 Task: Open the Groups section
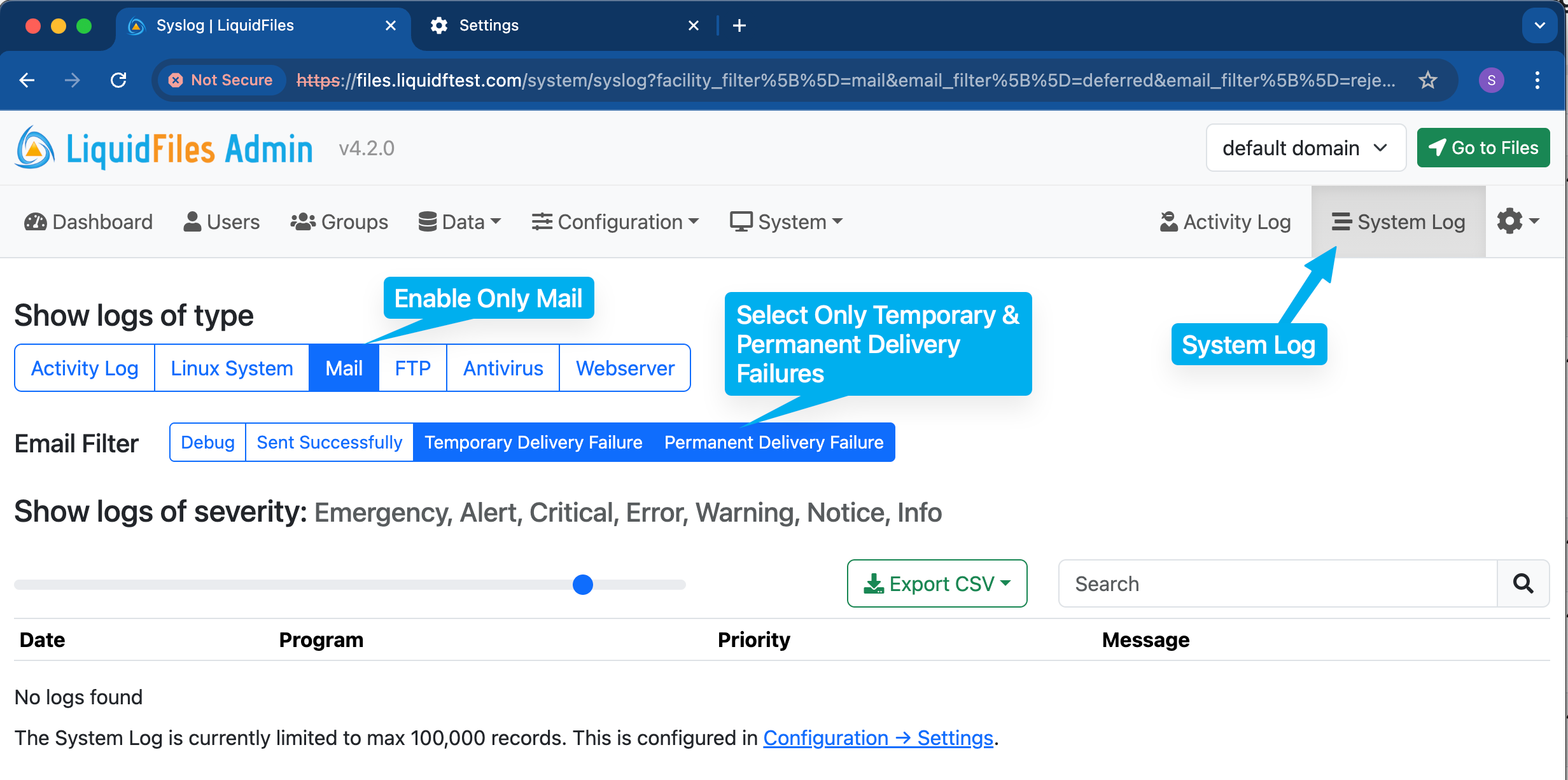point(339,221)
